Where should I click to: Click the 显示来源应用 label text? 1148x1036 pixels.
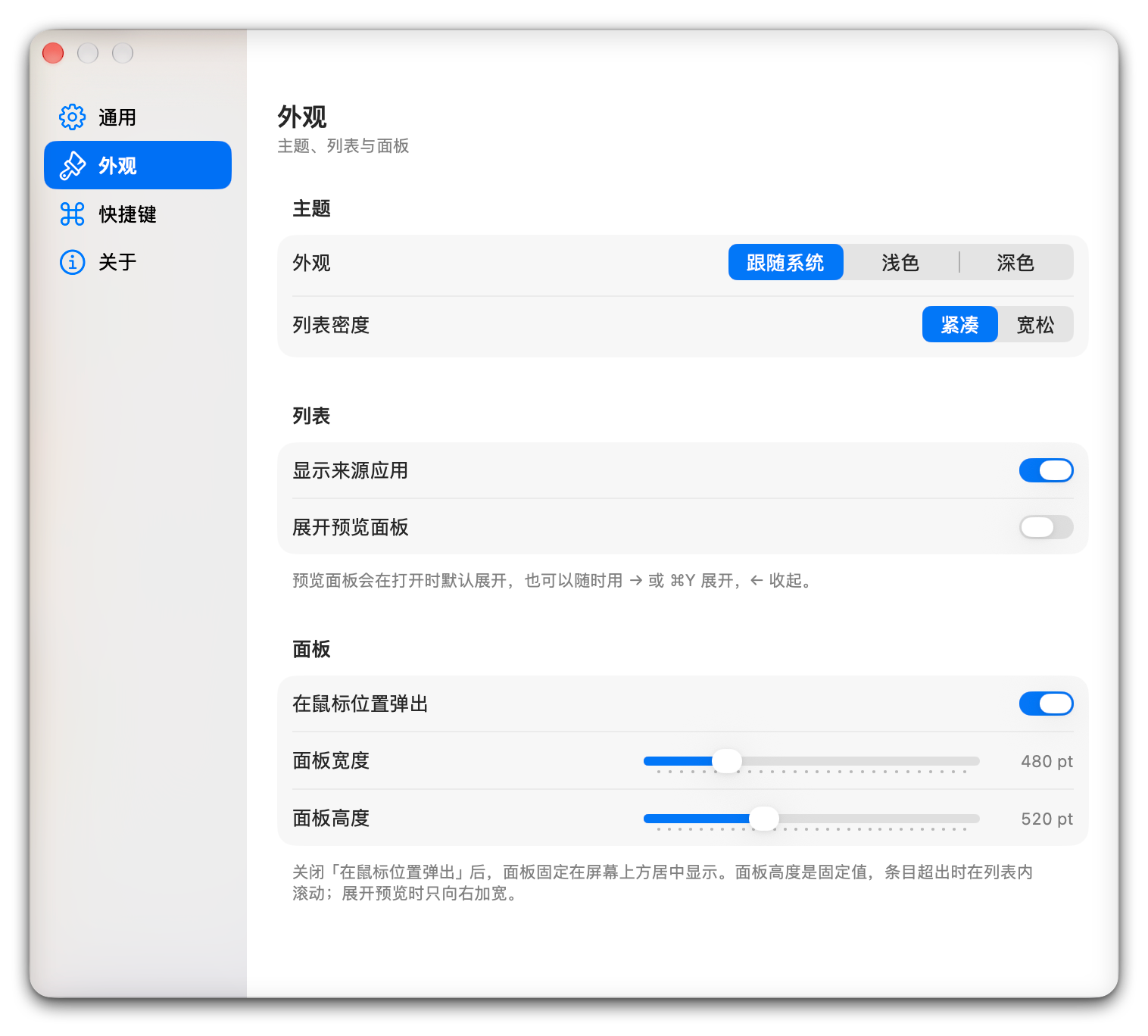pos(351,470)
